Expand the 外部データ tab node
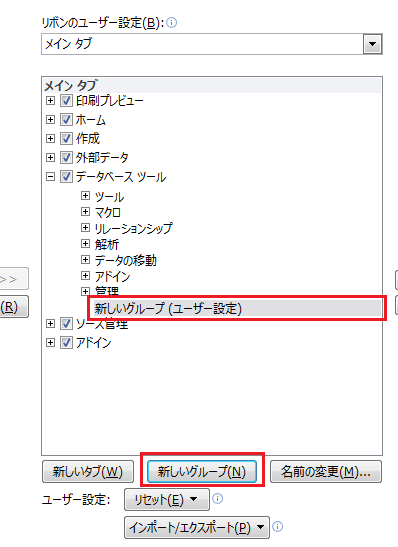Viewport: 398px width, 547px height. pos(50,157)
